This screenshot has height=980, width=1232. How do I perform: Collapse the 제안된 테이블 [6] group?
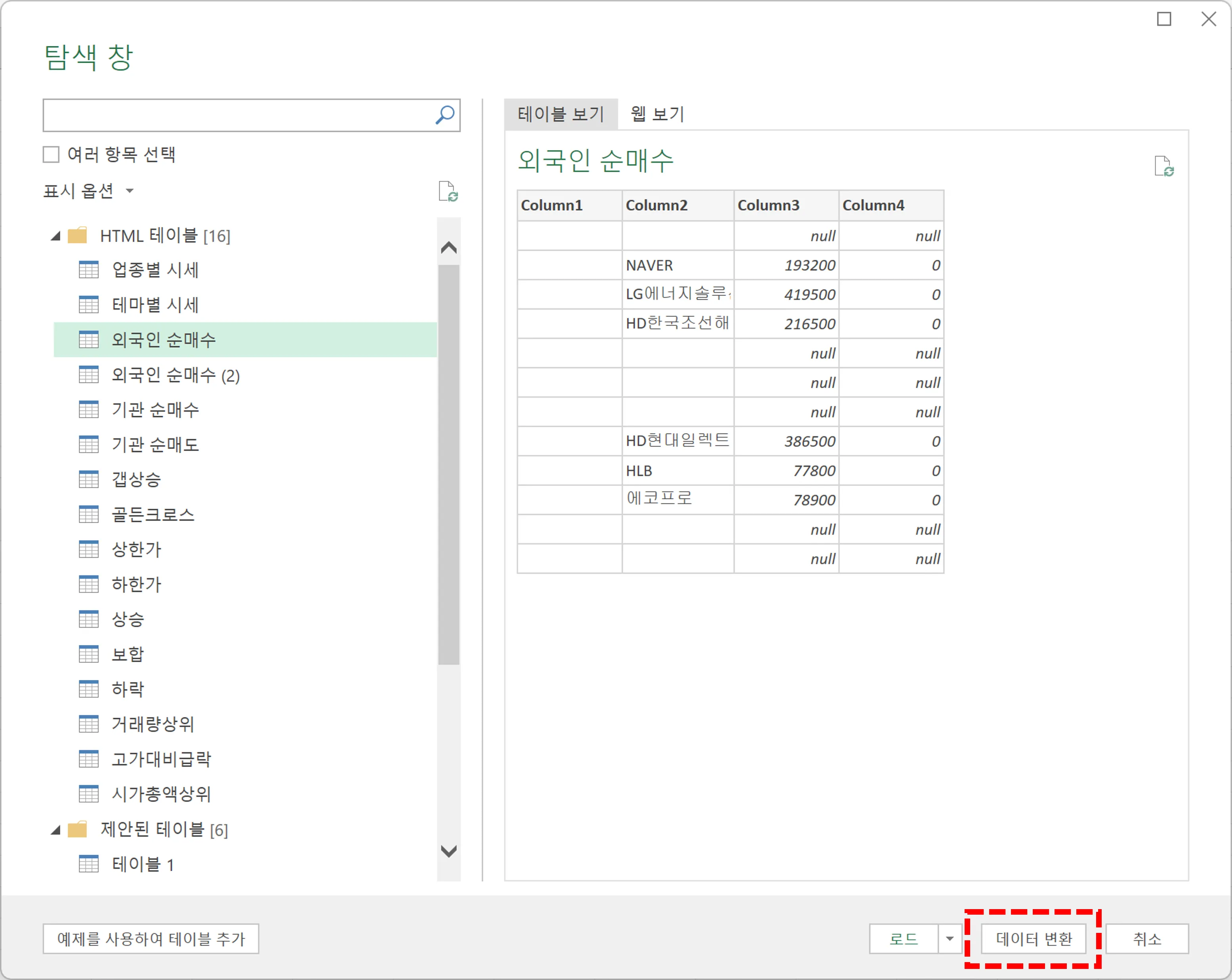55,830
